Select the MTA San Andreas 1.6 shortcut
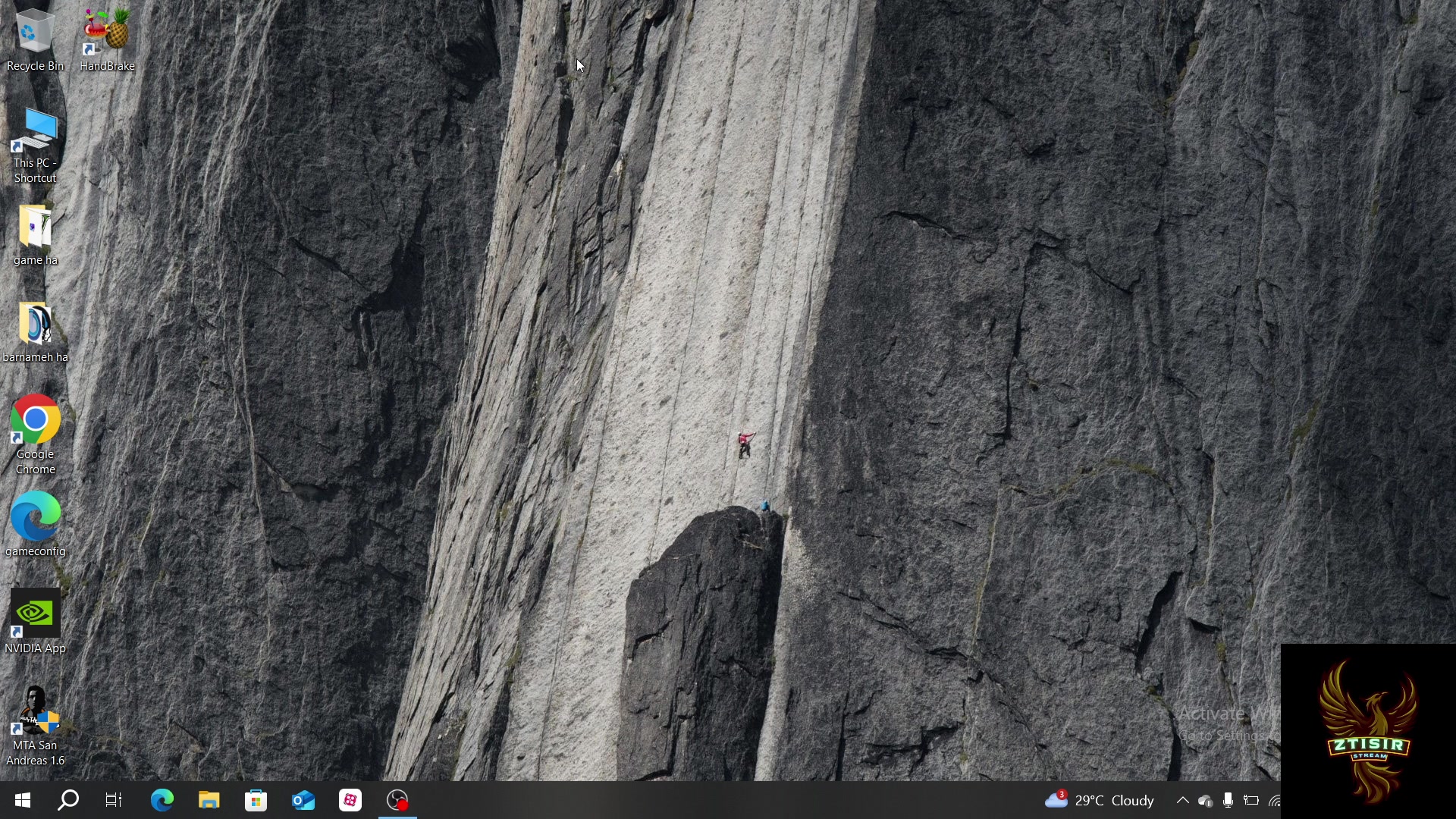 coord(35,726)
